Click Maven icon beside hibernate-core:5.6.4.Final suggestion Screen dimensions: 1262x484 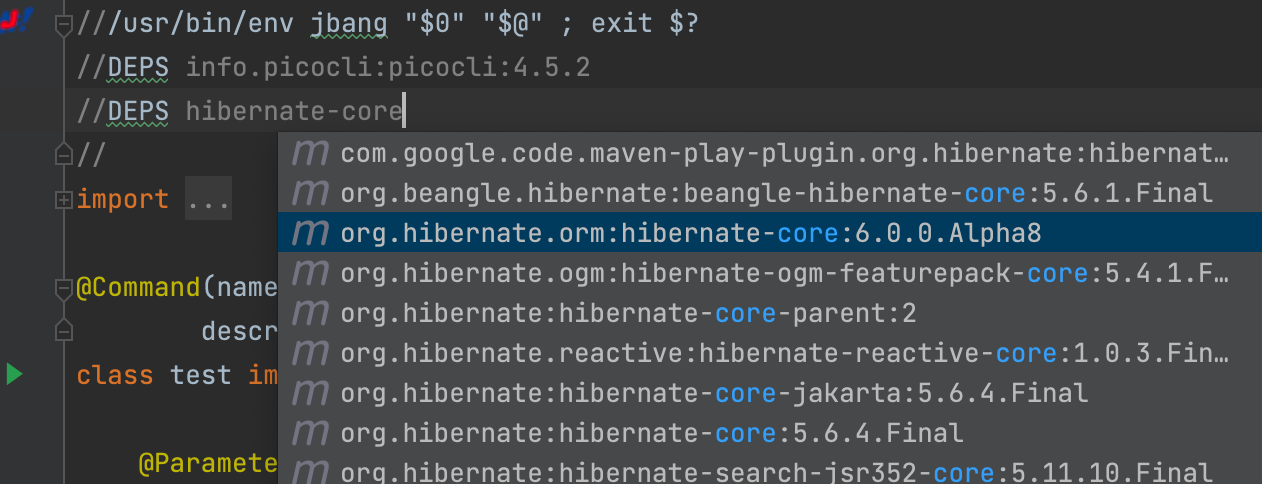pyautogui.click(x=310, y=434)
